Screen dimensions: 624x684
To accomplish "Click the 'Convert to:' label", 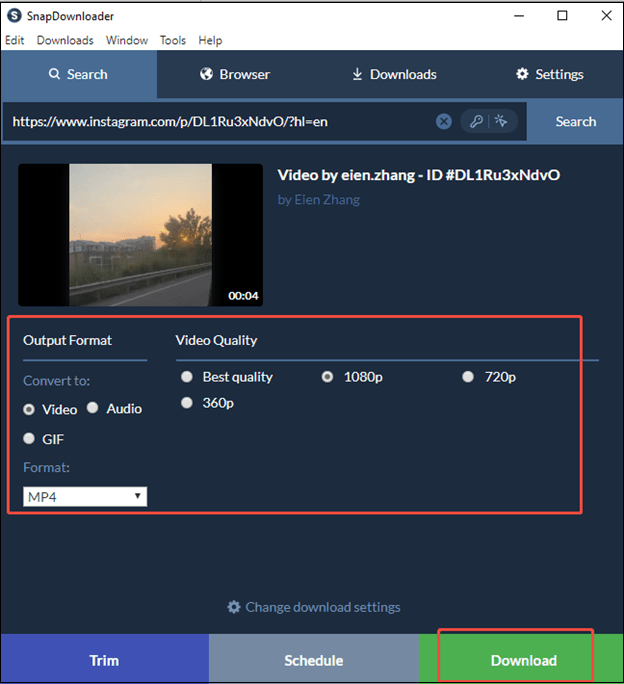I will click(x=56, y=381).
